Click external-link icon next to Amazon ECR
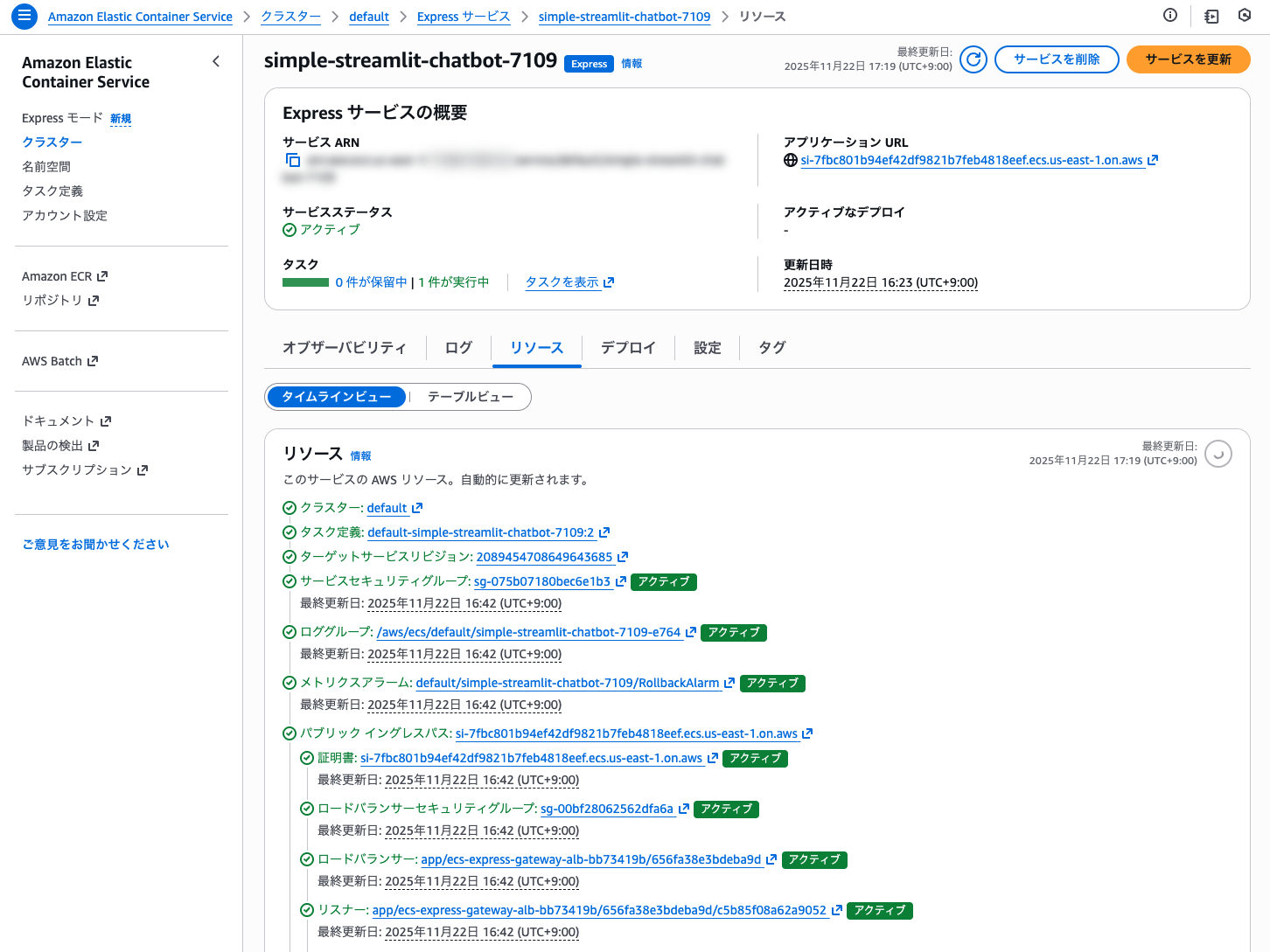Image resolution: width=1270 pixels, height=952 pixels. point(102,276)
